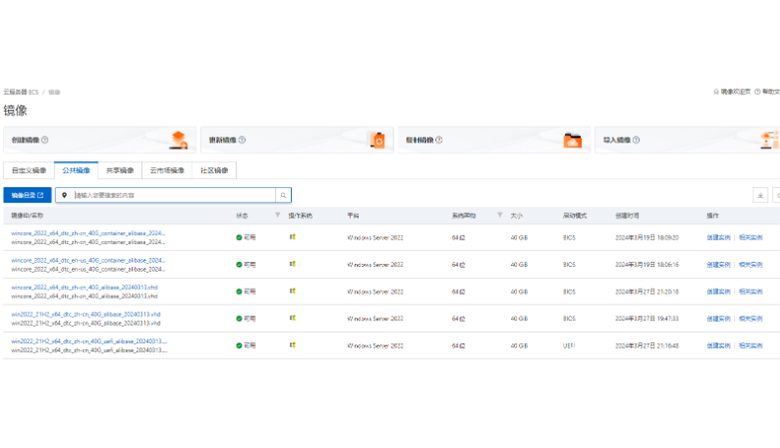Open the 更新镜像 card
The width and height of the screenshot is (780, 448).
coord(297,140)
